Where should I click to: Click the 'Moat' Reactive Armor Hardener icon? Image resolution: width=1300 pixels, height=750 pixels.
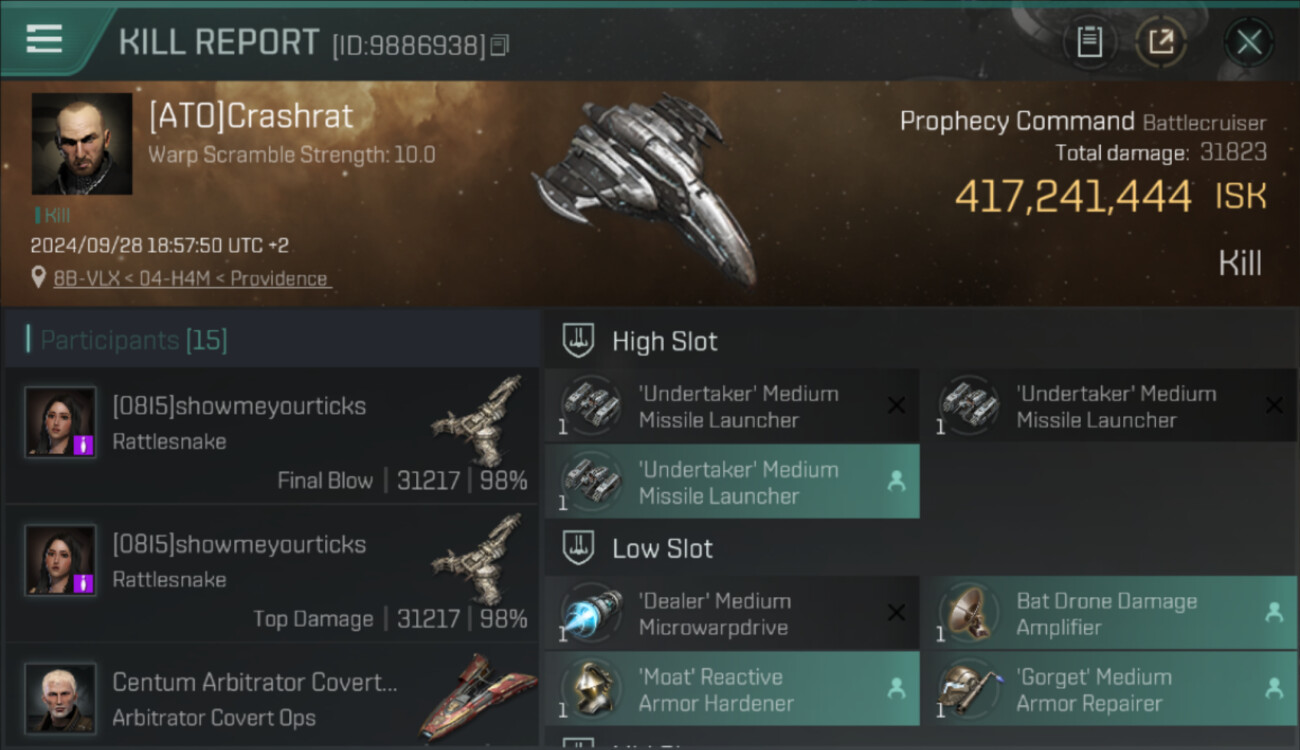click(x=590, y=689)
